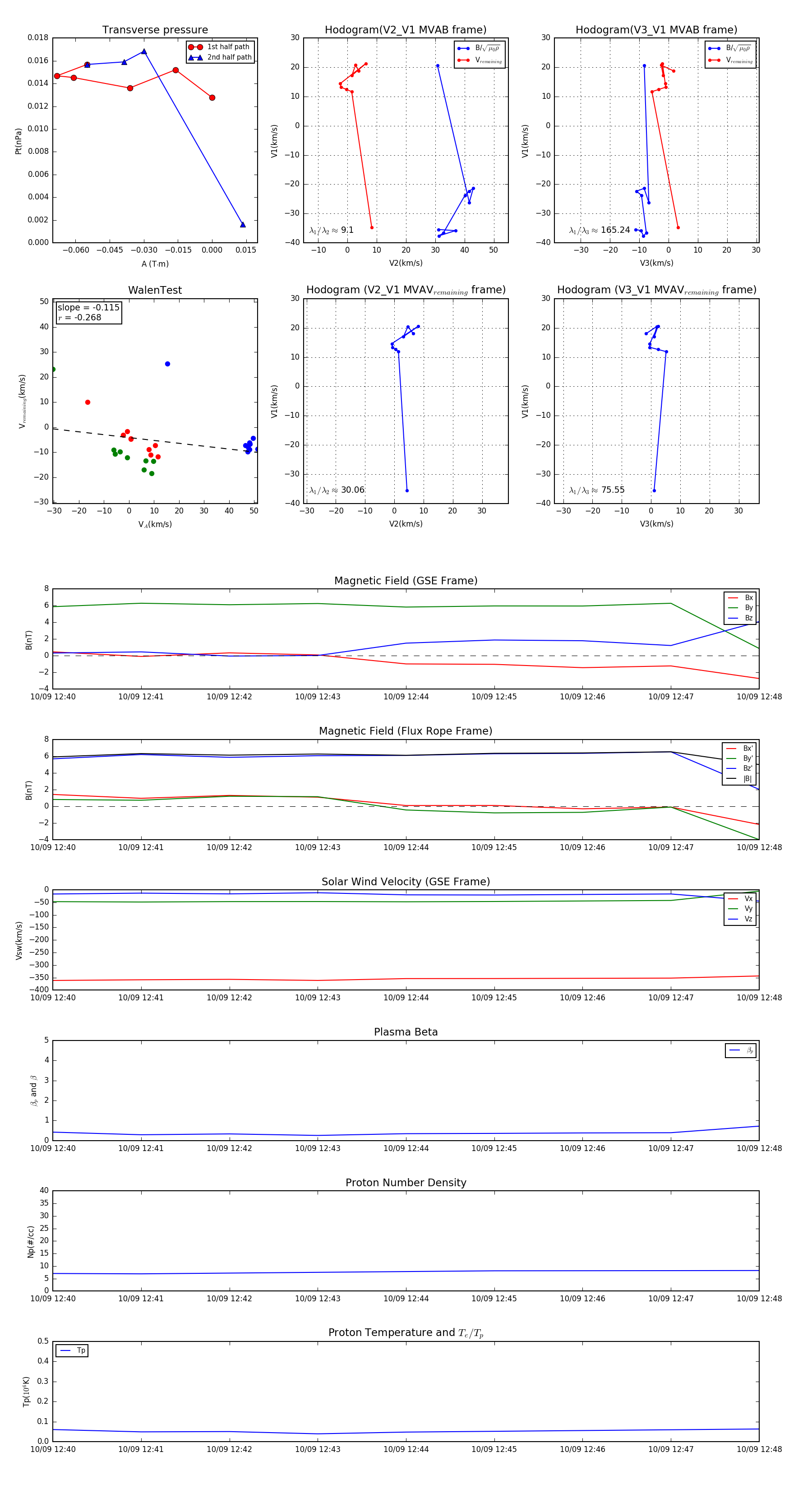Click the "V remaining(km/s)" y-axis label of WalenTest
This screenshot has height=1489, width=812.
pos(23,401)
